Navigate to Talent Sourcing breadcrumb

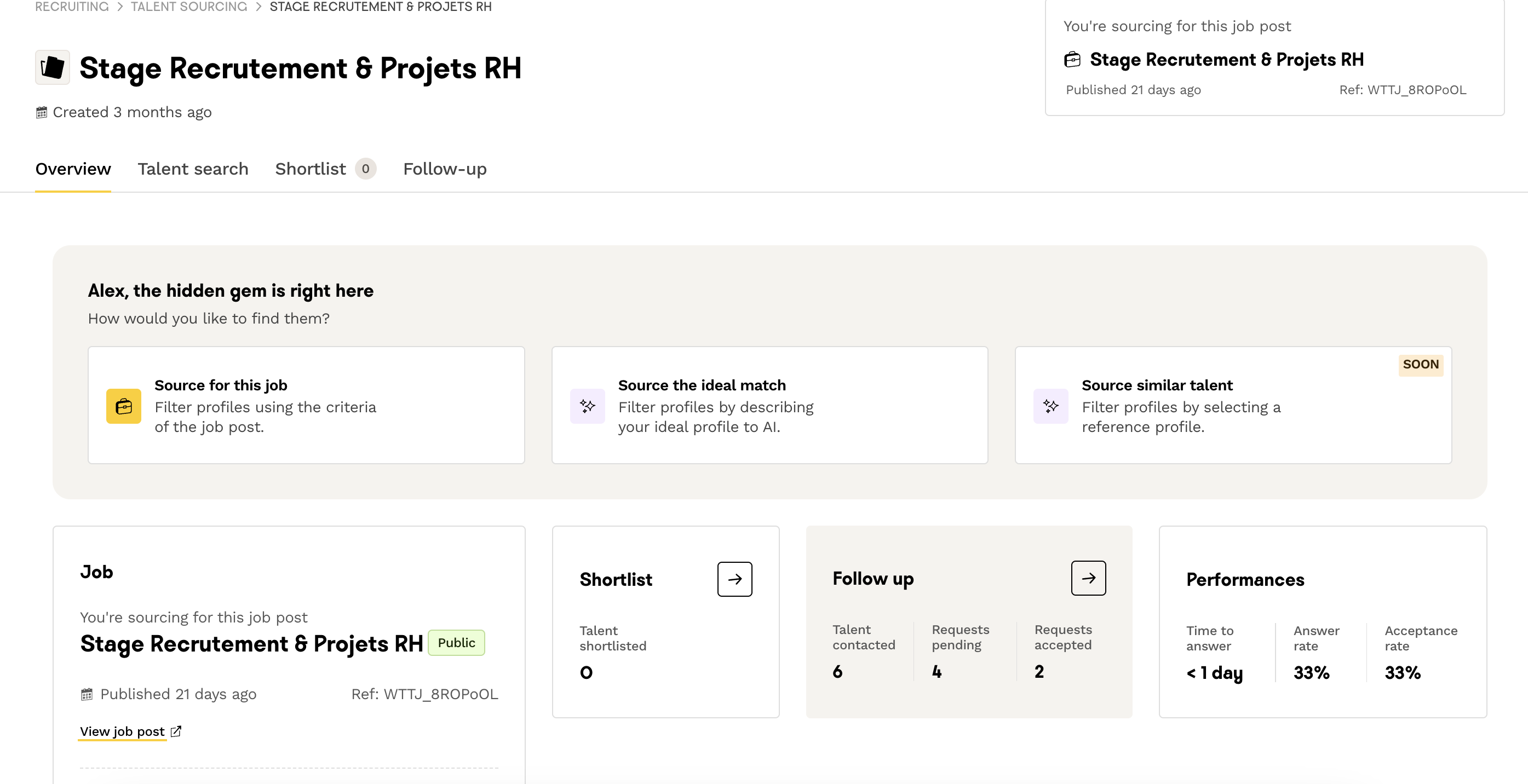coord(188,7)
